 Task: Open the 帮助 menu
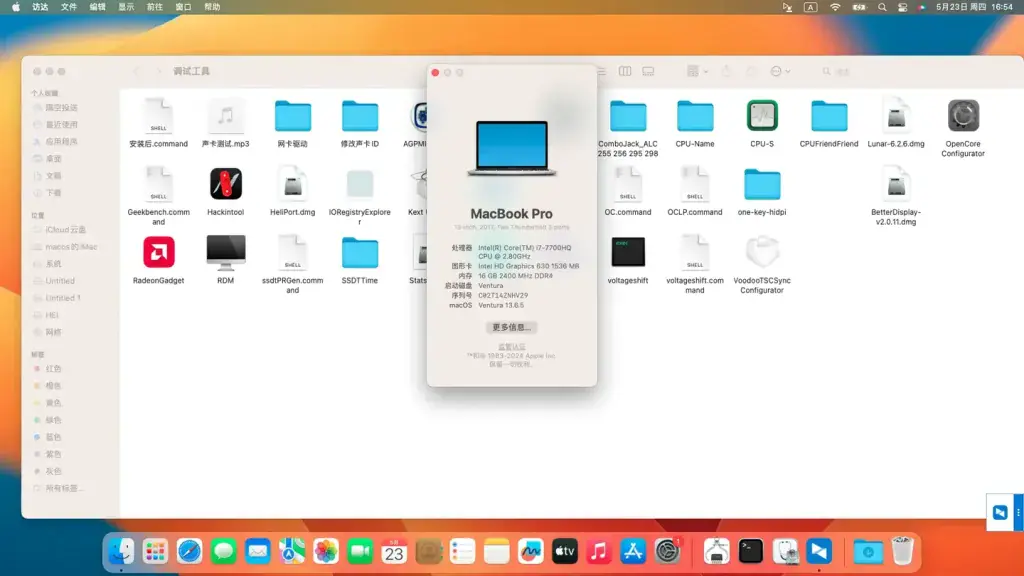click(x=212, y=7)
